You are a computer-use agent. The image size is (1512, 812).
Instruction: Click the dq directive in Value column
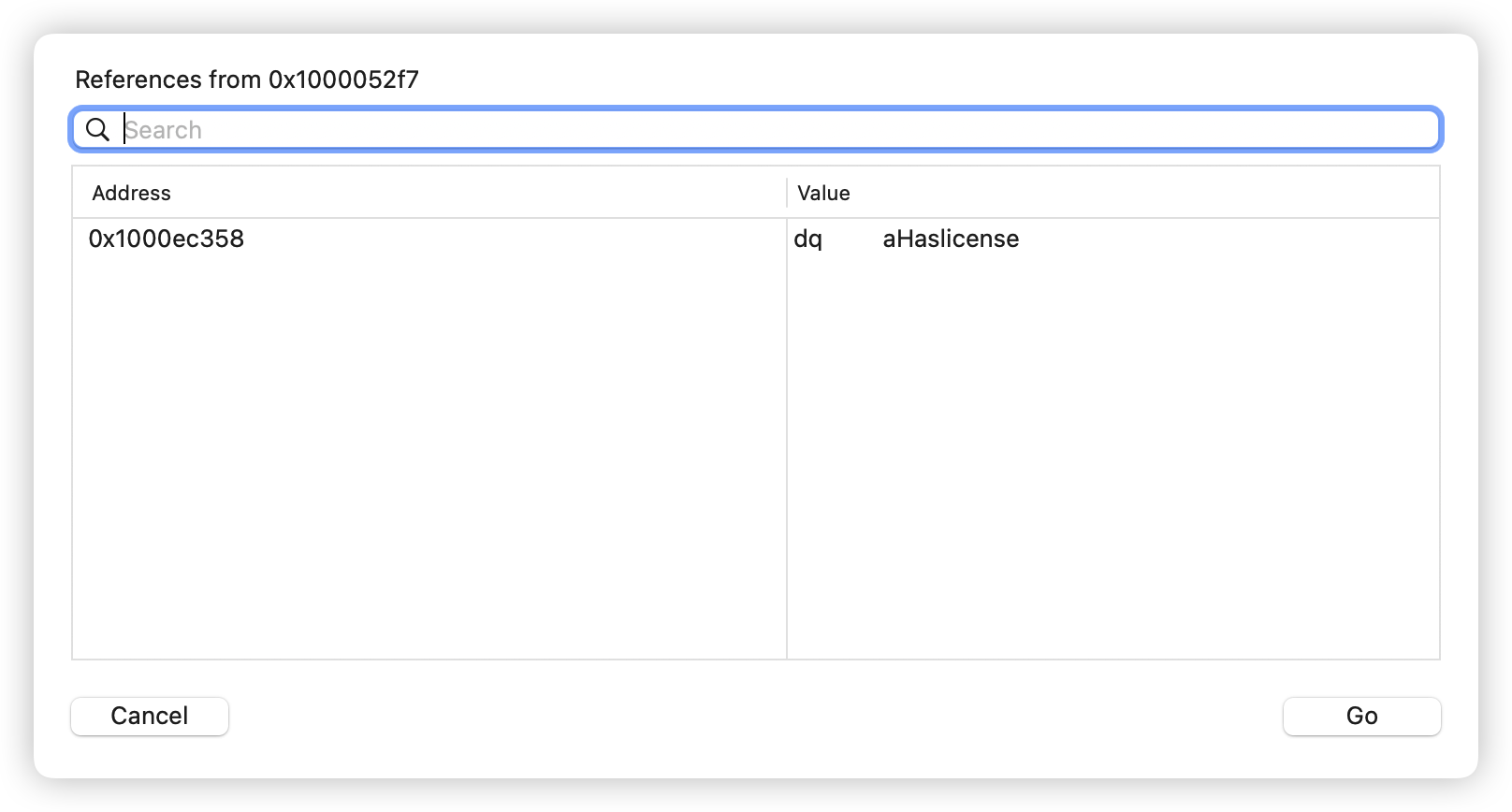(x=807, y=239)
